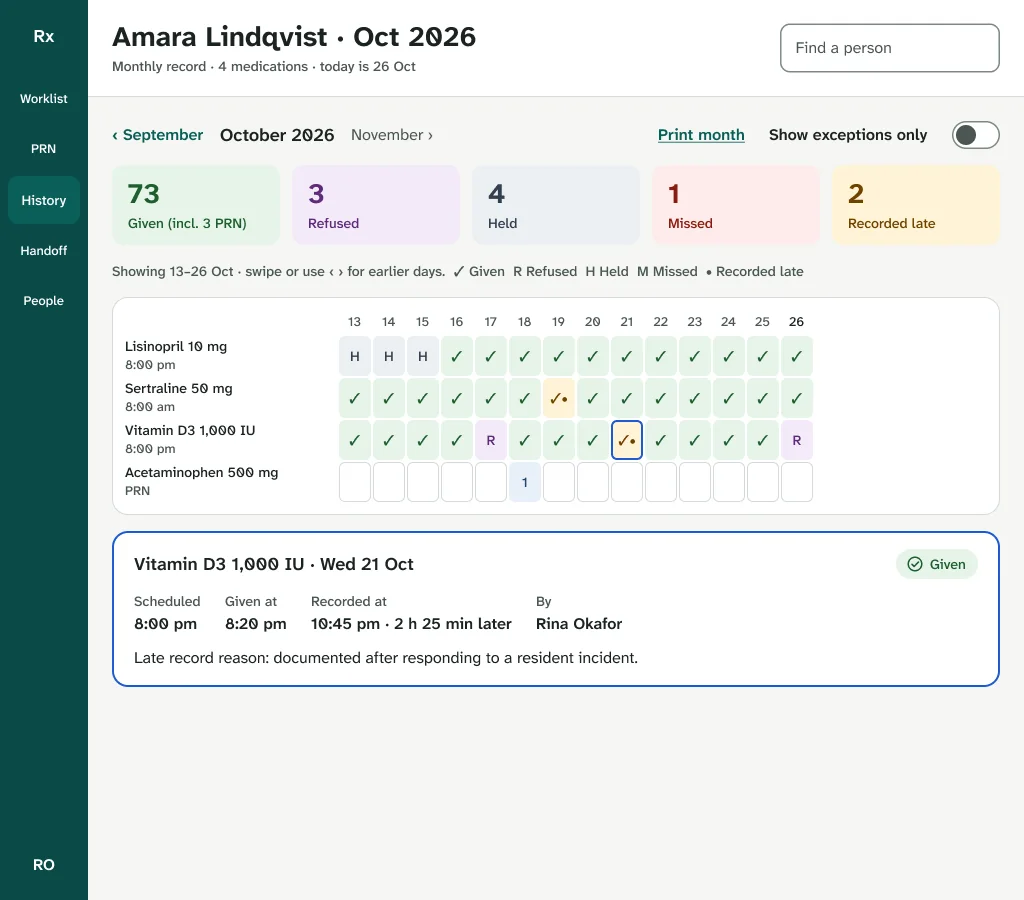Click 'Vitamin D3 1,000 IU · Wed 21 Oct' heading
Screen dimensions: 1024x900
[274, 564]
